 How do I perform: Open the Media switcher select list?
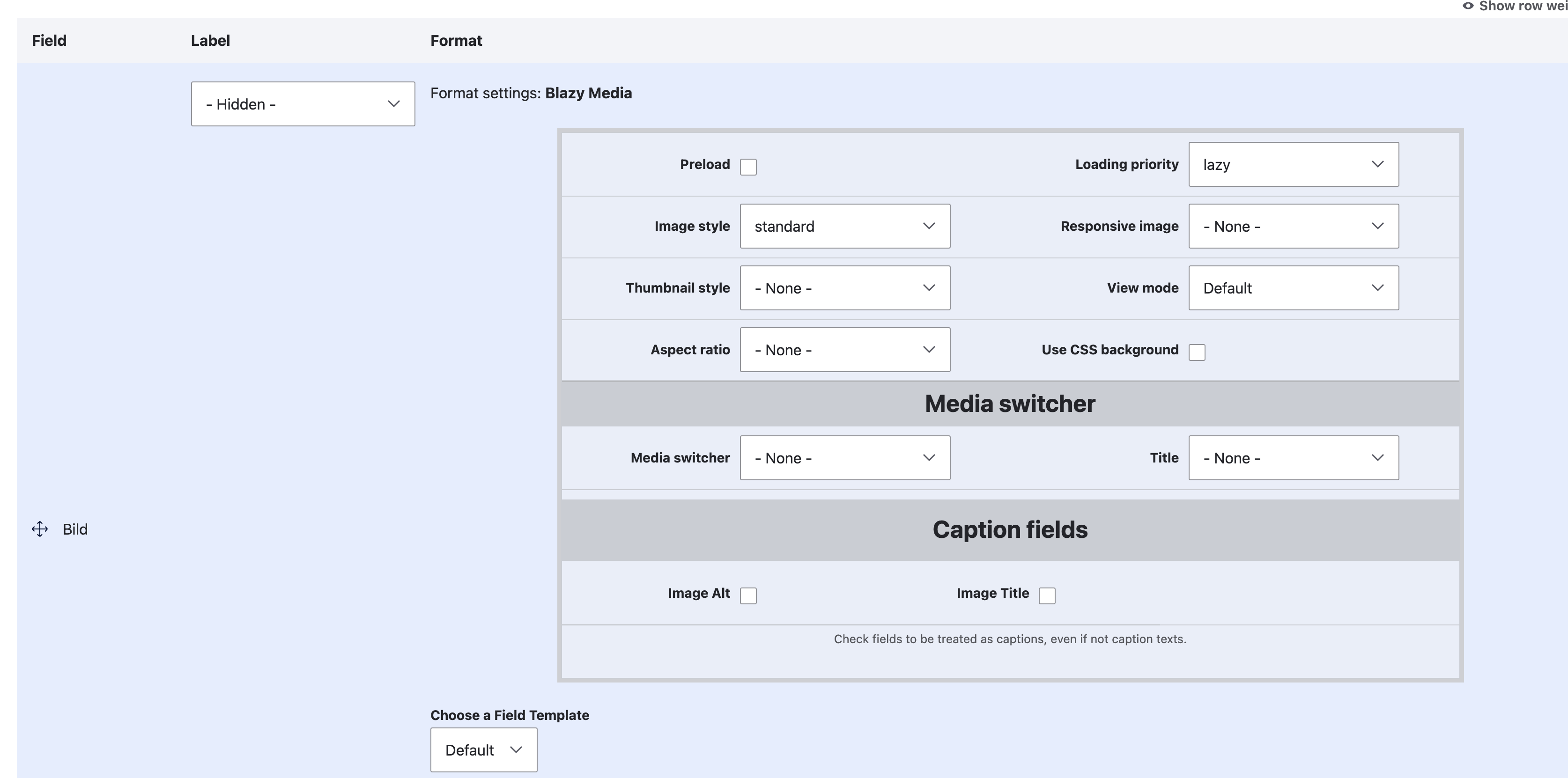point(844,458)
